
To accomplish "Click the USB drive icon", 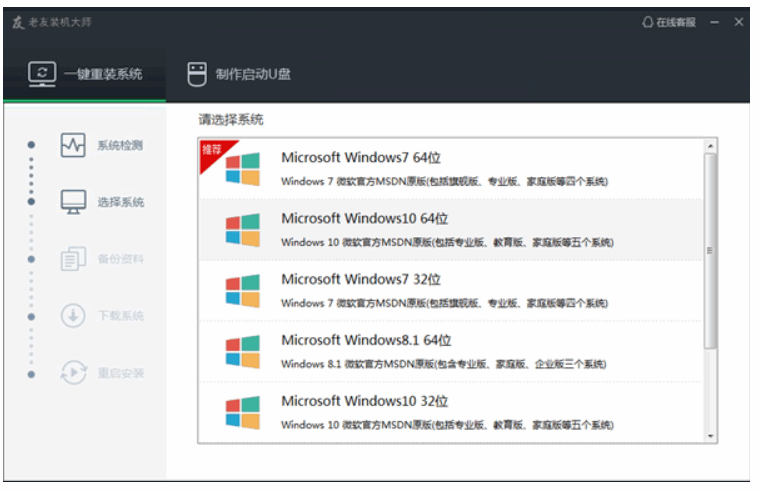I will 197,74.
